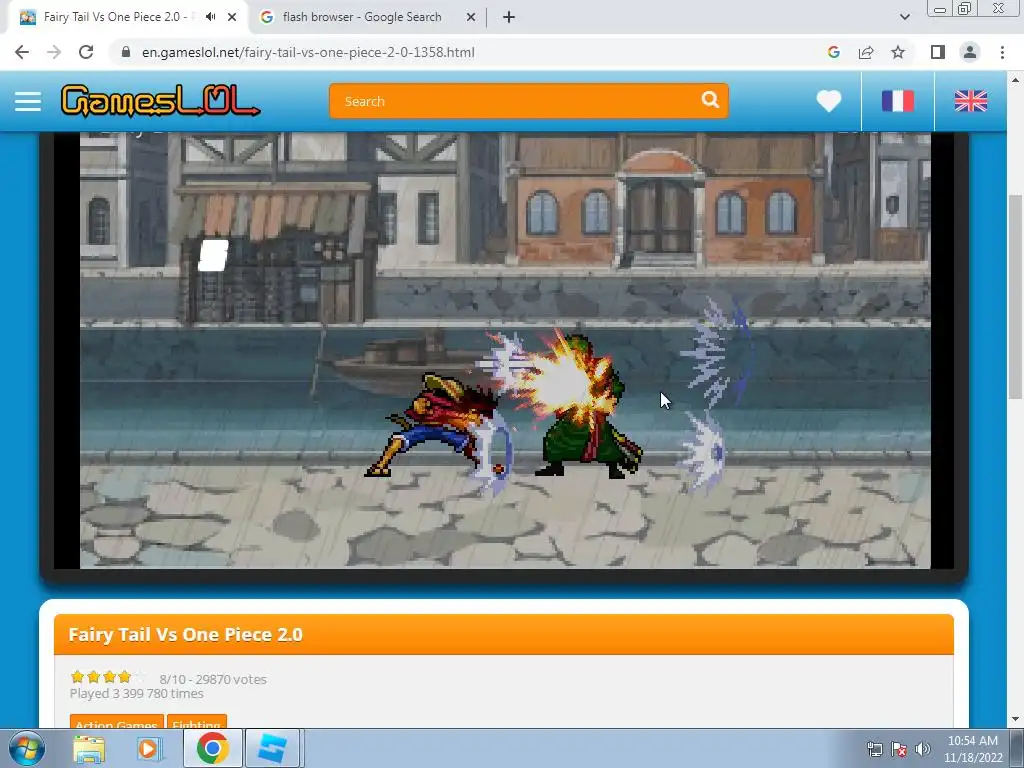
Task: Close the Fairy Tail Vs One Piece tab
Action: (x=232, y=17)
